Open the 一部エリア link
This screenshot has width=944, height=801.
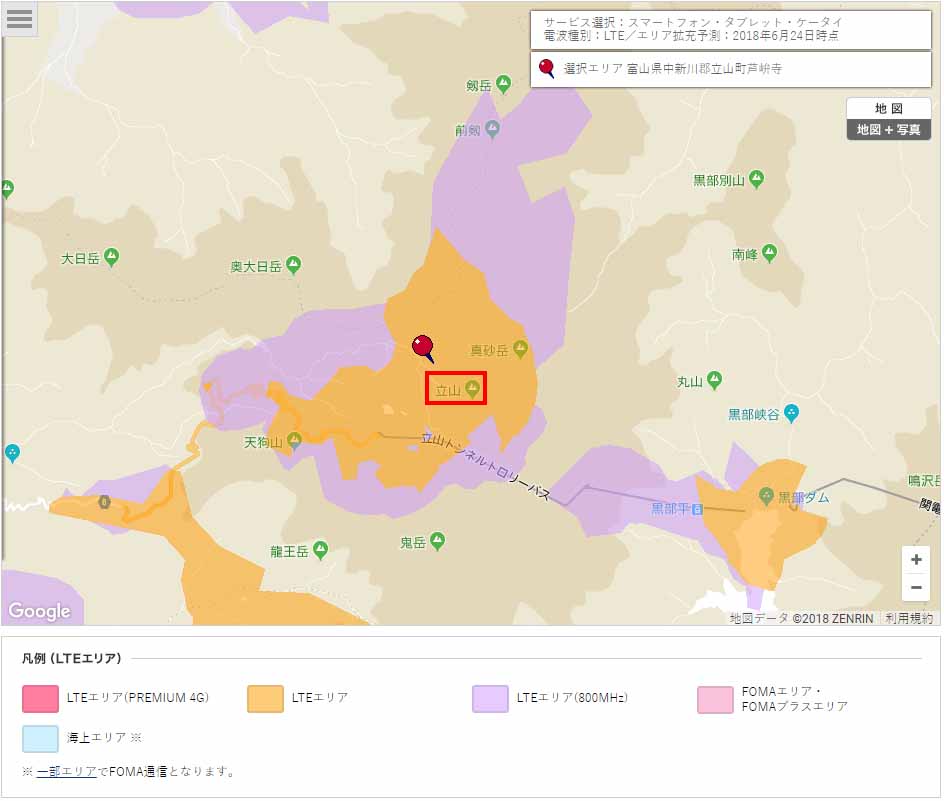[x=66, y=771]
